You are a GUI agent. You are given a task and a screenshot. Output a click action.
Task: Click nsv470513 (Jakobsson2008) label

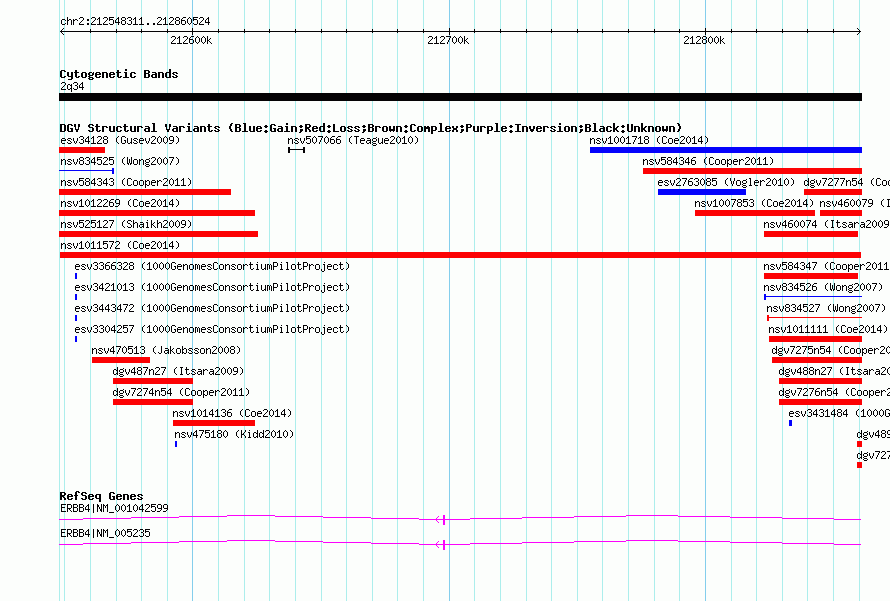(166, 350)
